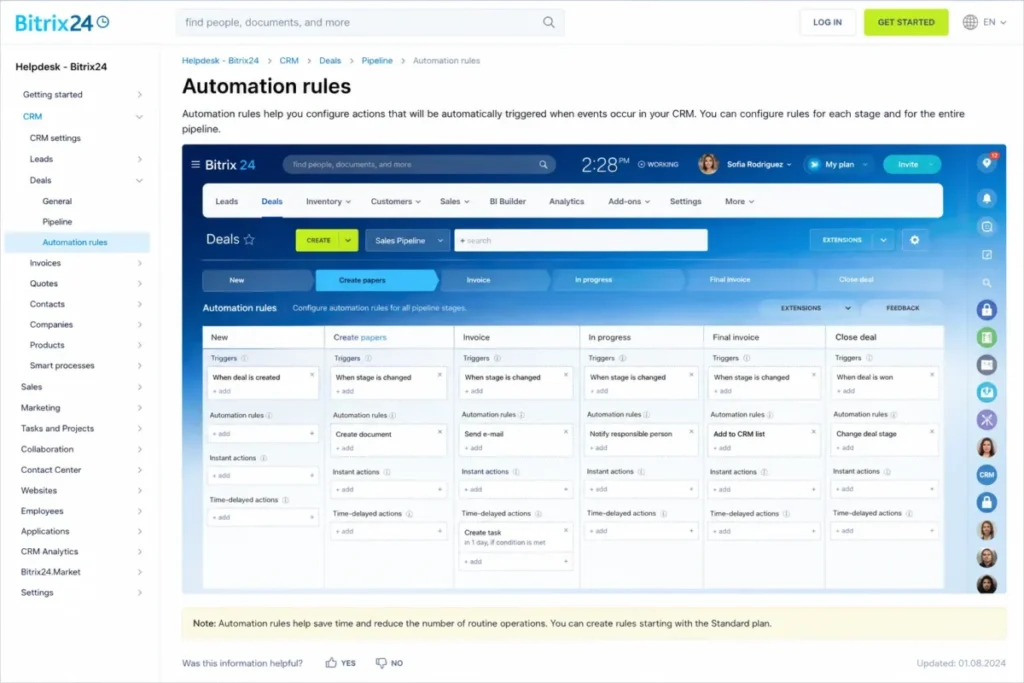Click the thumbs-up YES icon
The image size is (1024, 683).
point(331,663)
